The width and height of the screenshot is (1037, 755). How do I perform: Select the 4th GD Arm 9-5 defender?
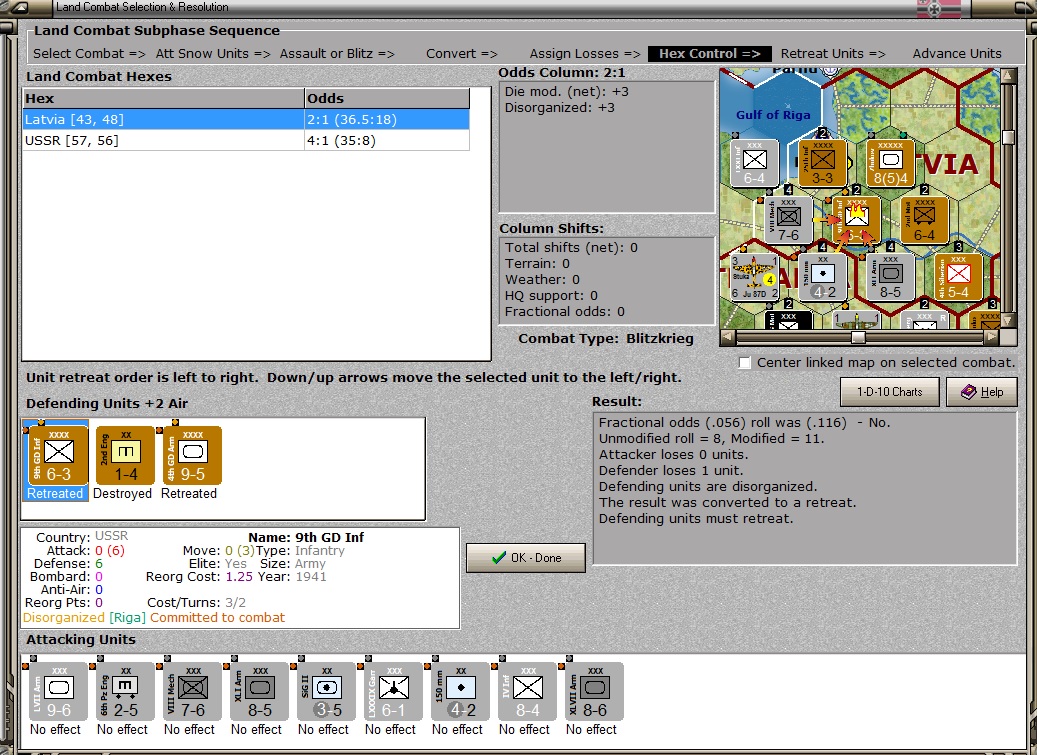click(x=192, y=456)
